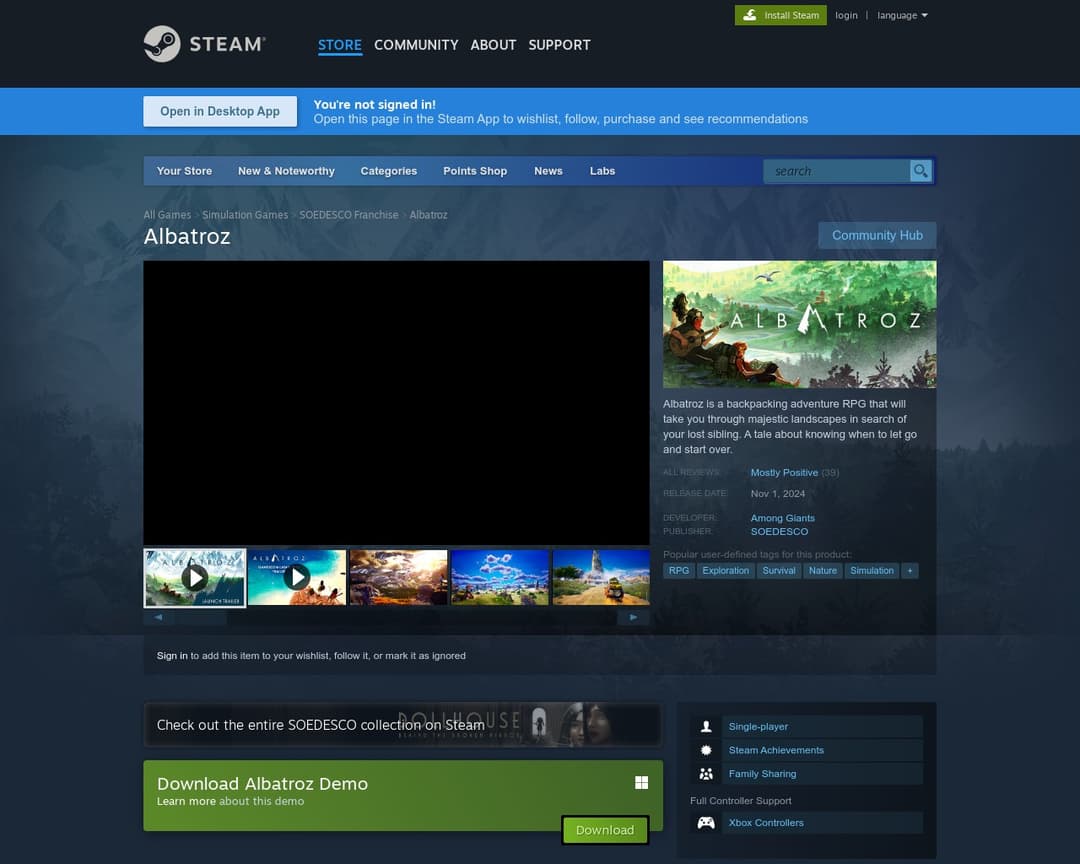Expand the Categories store menu
1080x864 pixels.
pos(388,171)
